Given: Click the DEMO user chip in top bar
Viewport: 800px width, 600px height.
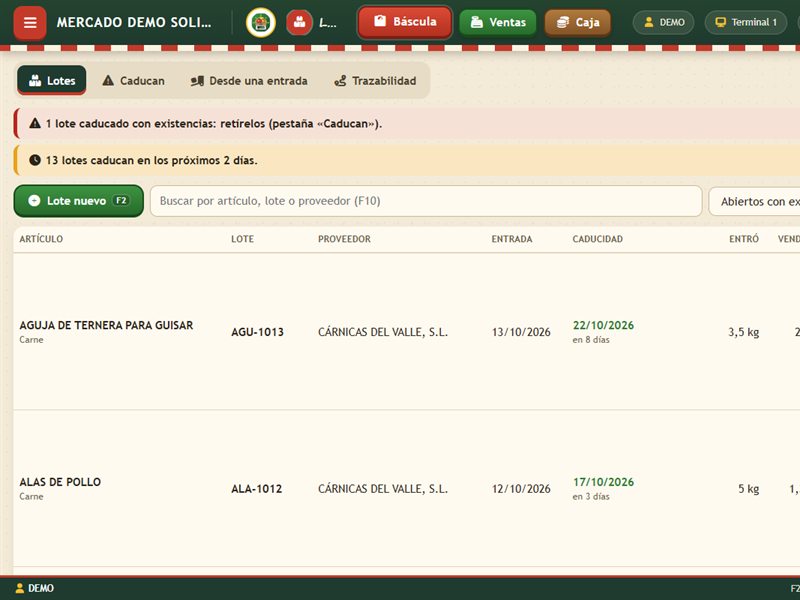Looking at the screenshot, I should click(x=663, y=22).
